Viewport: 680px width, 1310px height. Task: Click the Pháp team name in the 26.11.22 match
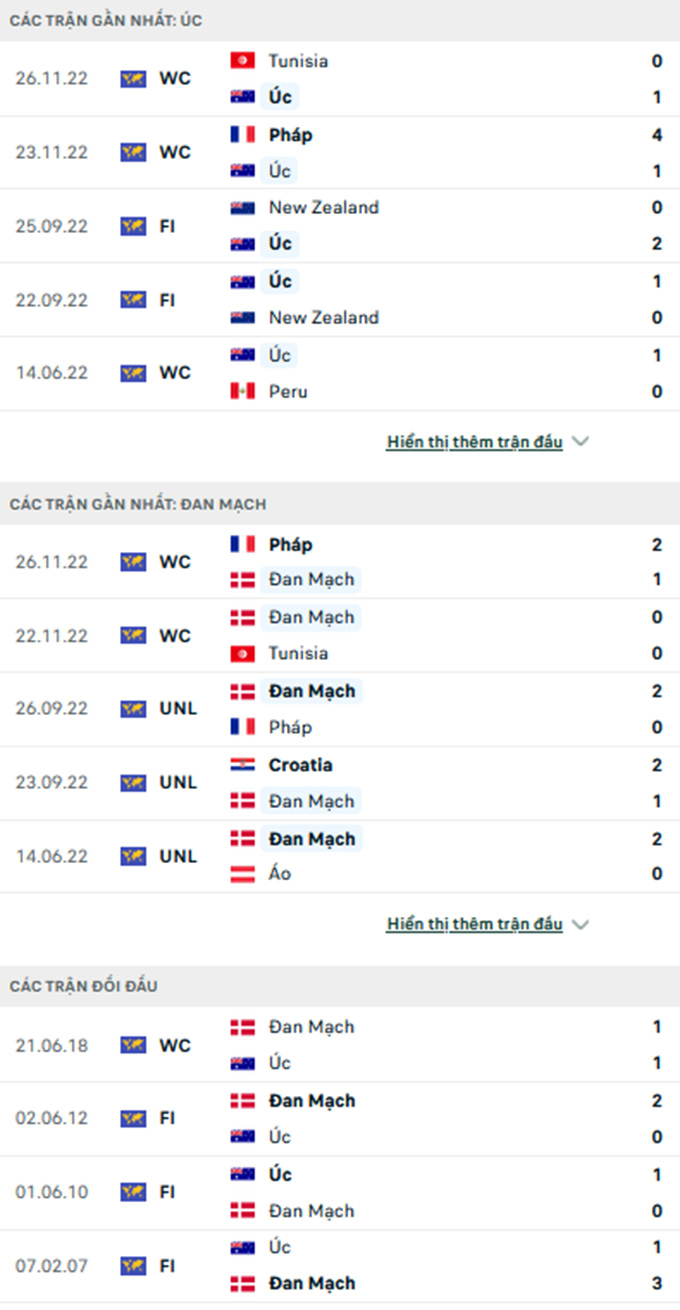click(290, 545)
